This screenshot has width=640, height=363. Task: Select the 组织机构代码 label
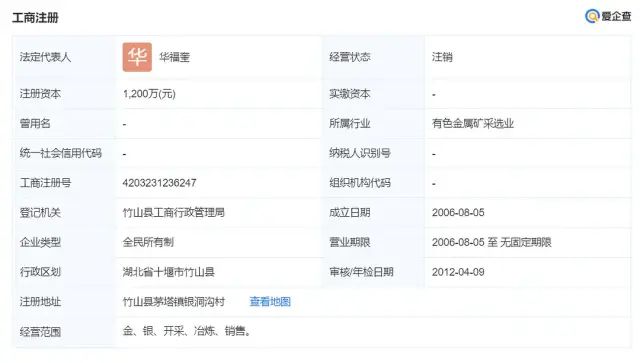[360, 183]
